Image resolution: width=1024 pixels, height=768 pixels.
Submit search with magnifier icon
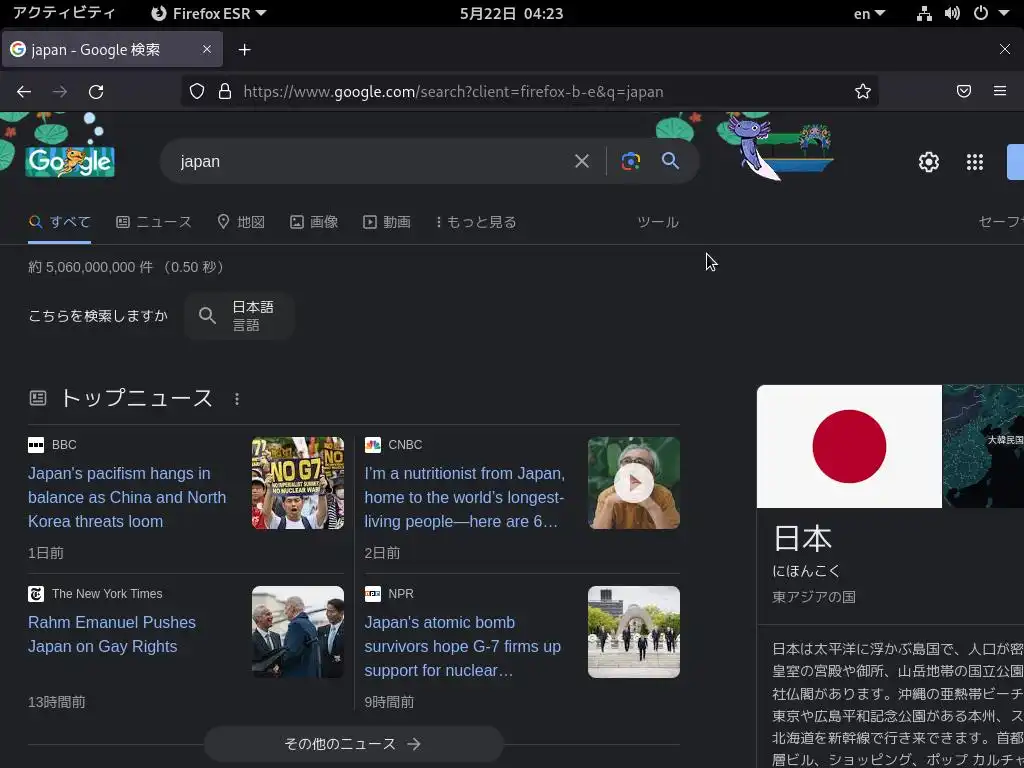[671, 161]
